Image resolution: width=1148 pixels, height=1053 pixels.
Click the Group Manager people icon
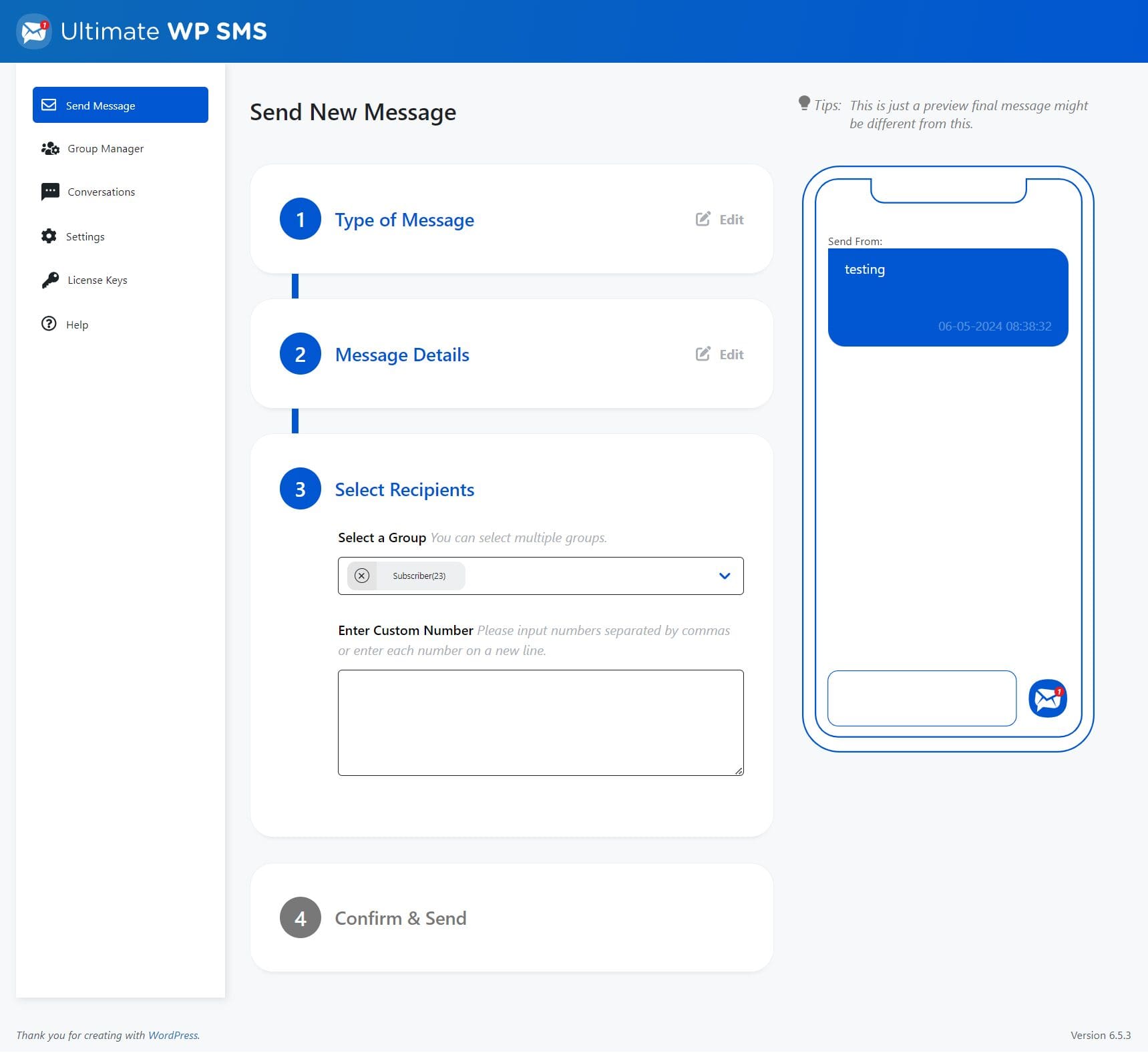[x=50, y=148]
